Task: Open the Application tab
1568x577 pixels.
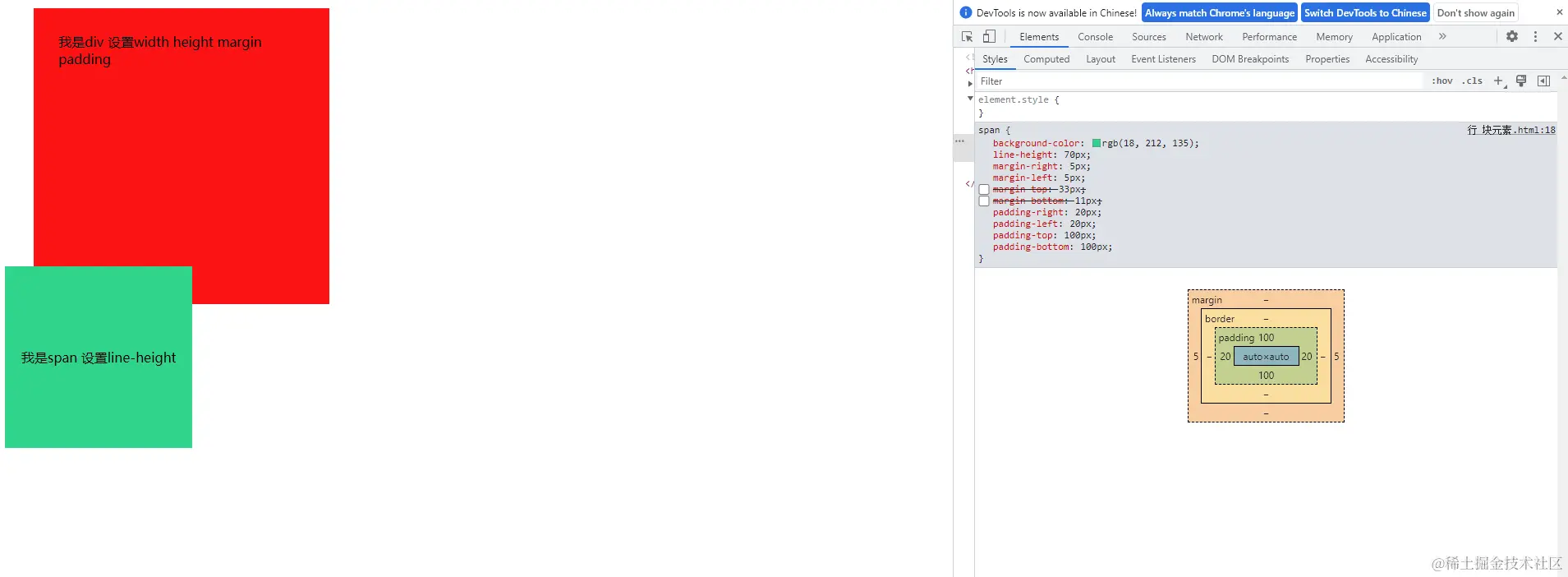Action: click(x=1396, y=37)
